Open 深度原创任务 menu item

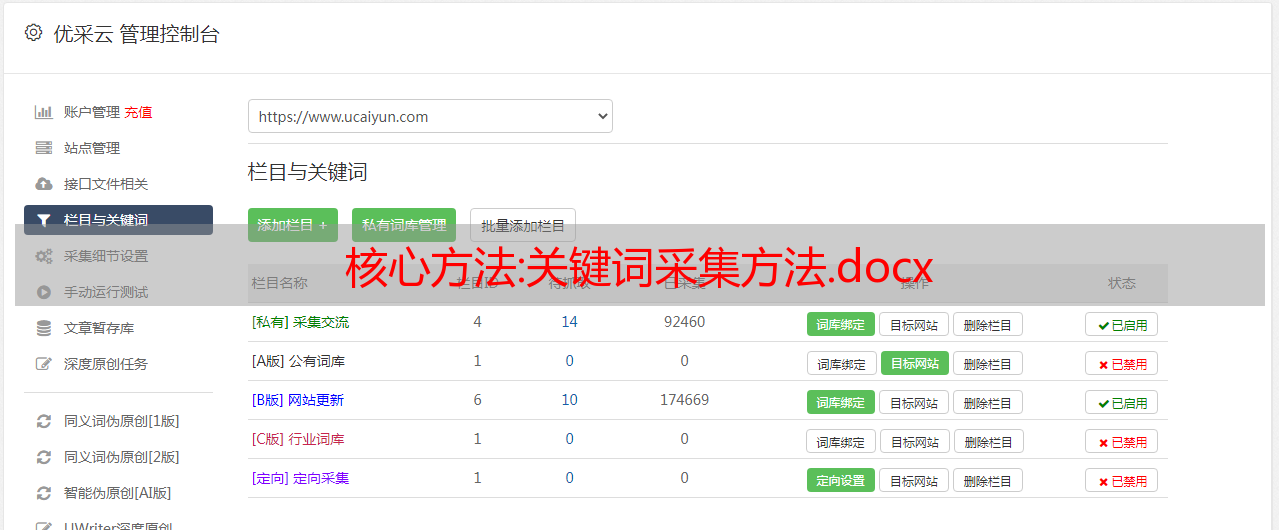[106, 364]
